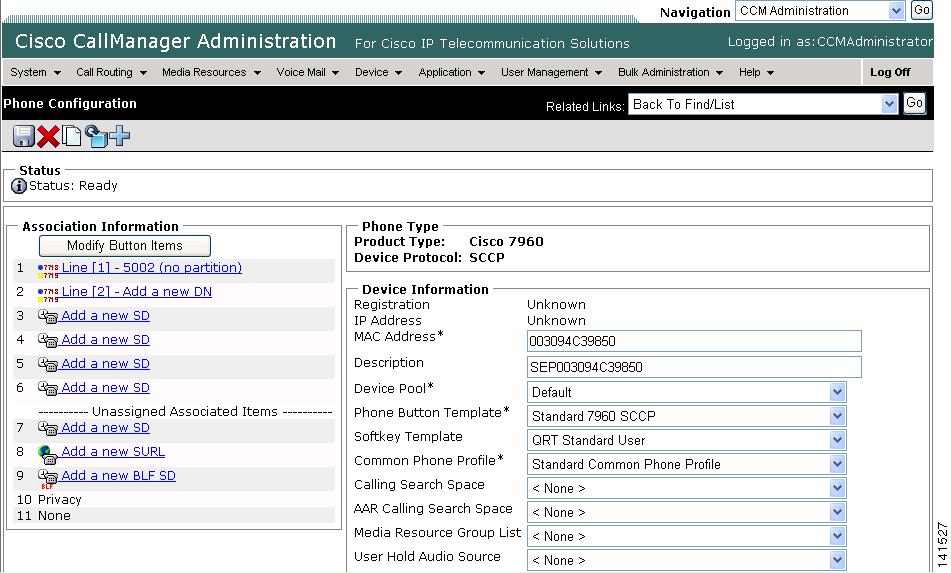Open the Related Links dropdown
The image size is (951, 573).
click(762, 104)
